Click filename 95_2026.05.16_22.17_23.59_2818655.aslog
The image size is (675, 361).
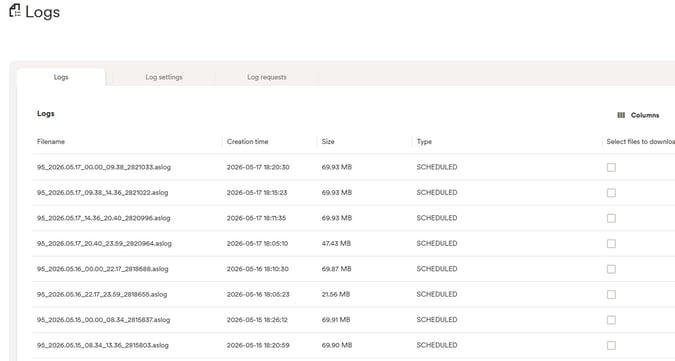coord(102,294)
